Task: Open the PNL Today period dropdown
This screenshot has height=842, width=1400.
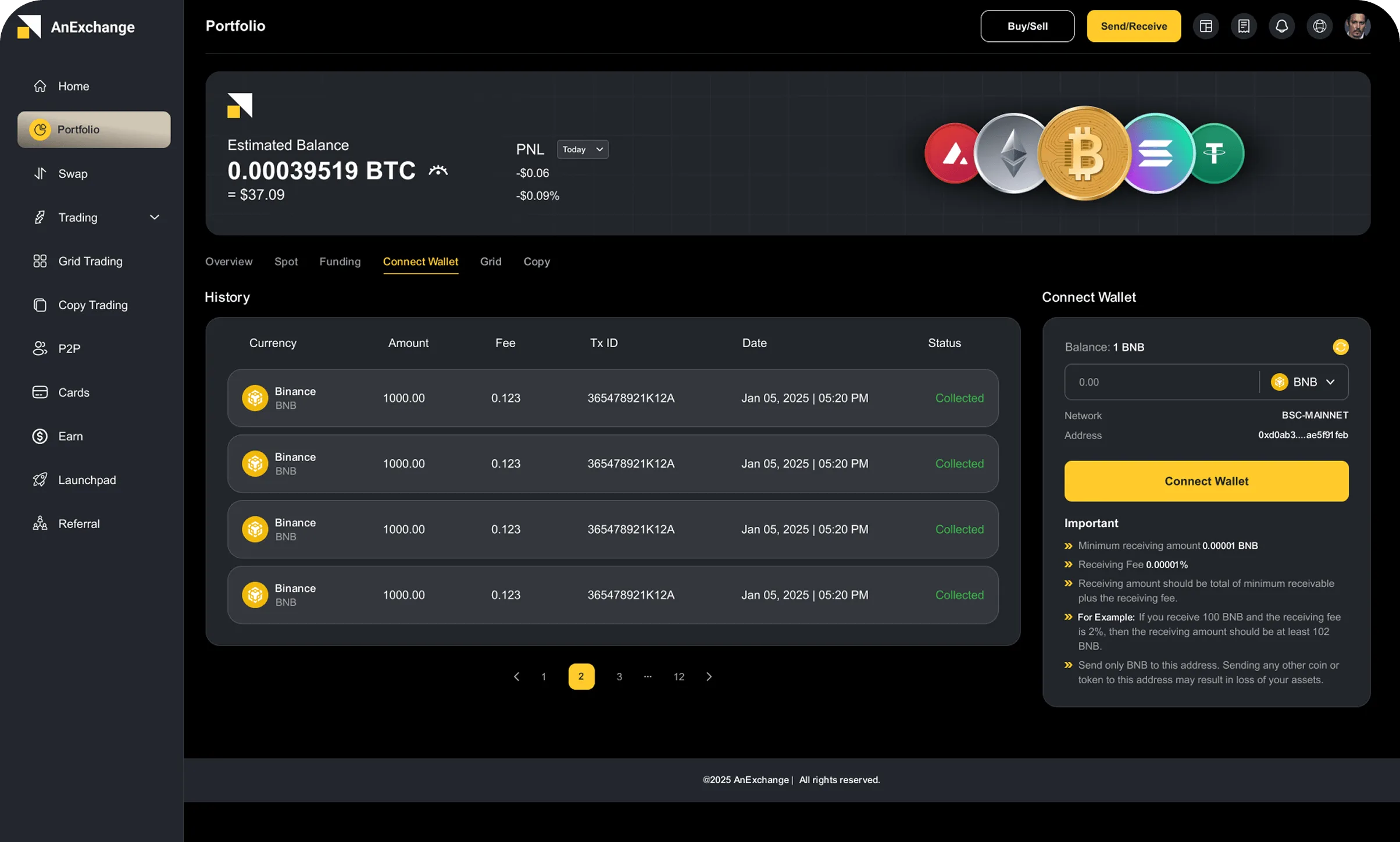Action: [582, 149]
